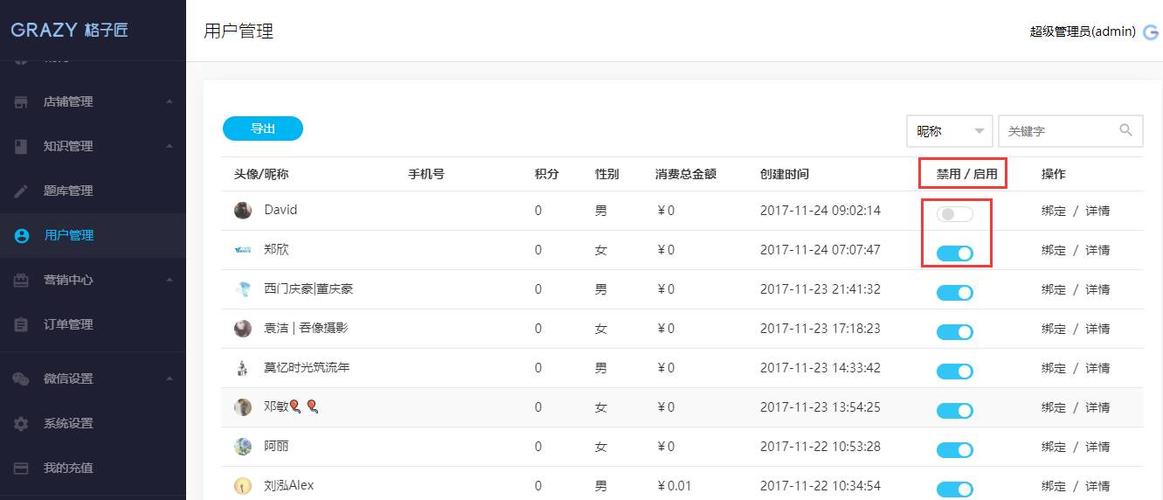Enable the toggle for user David

(954, 214)
